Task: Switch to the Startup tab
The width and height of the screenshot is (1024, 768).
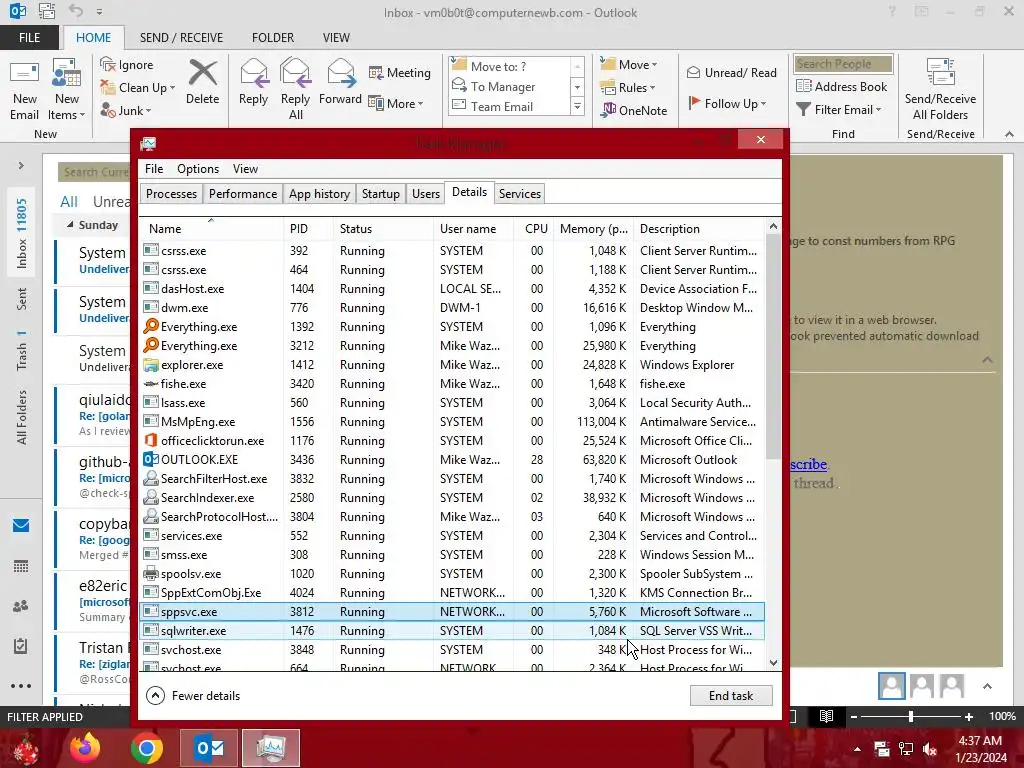Action: [x=381, y=194]
